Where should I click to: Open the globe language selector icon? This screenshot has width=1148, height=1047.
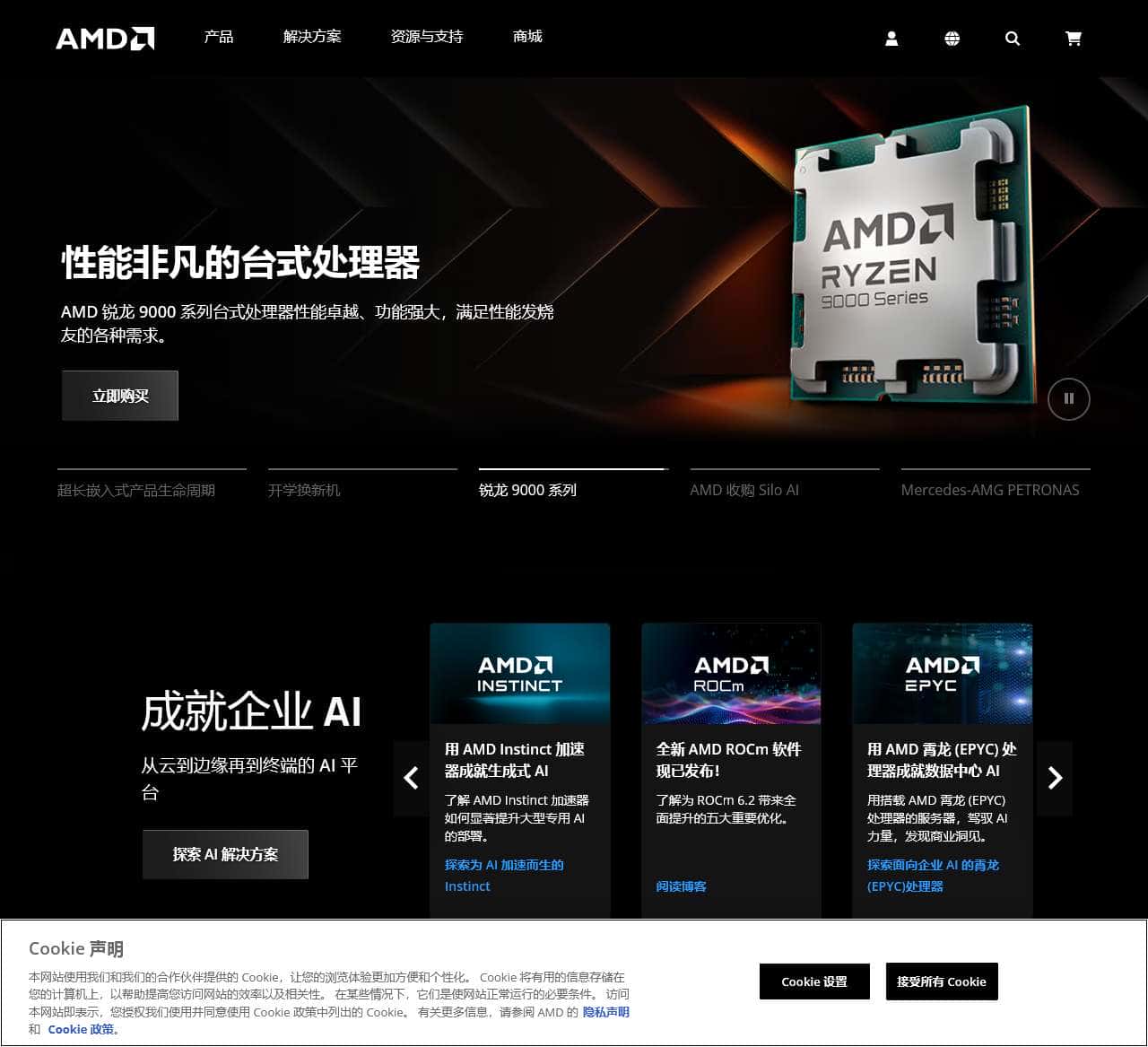[x=952, y=39]
